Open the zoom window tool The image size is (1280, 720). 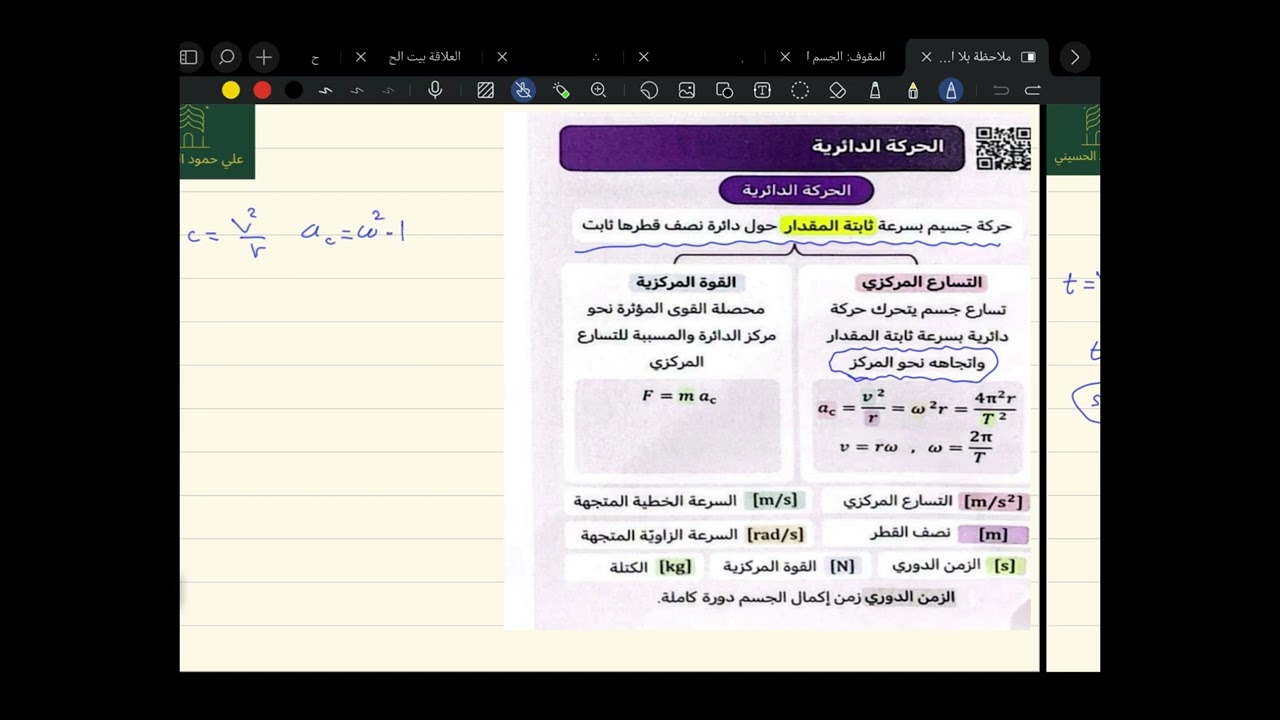click(x=598, y=90)
